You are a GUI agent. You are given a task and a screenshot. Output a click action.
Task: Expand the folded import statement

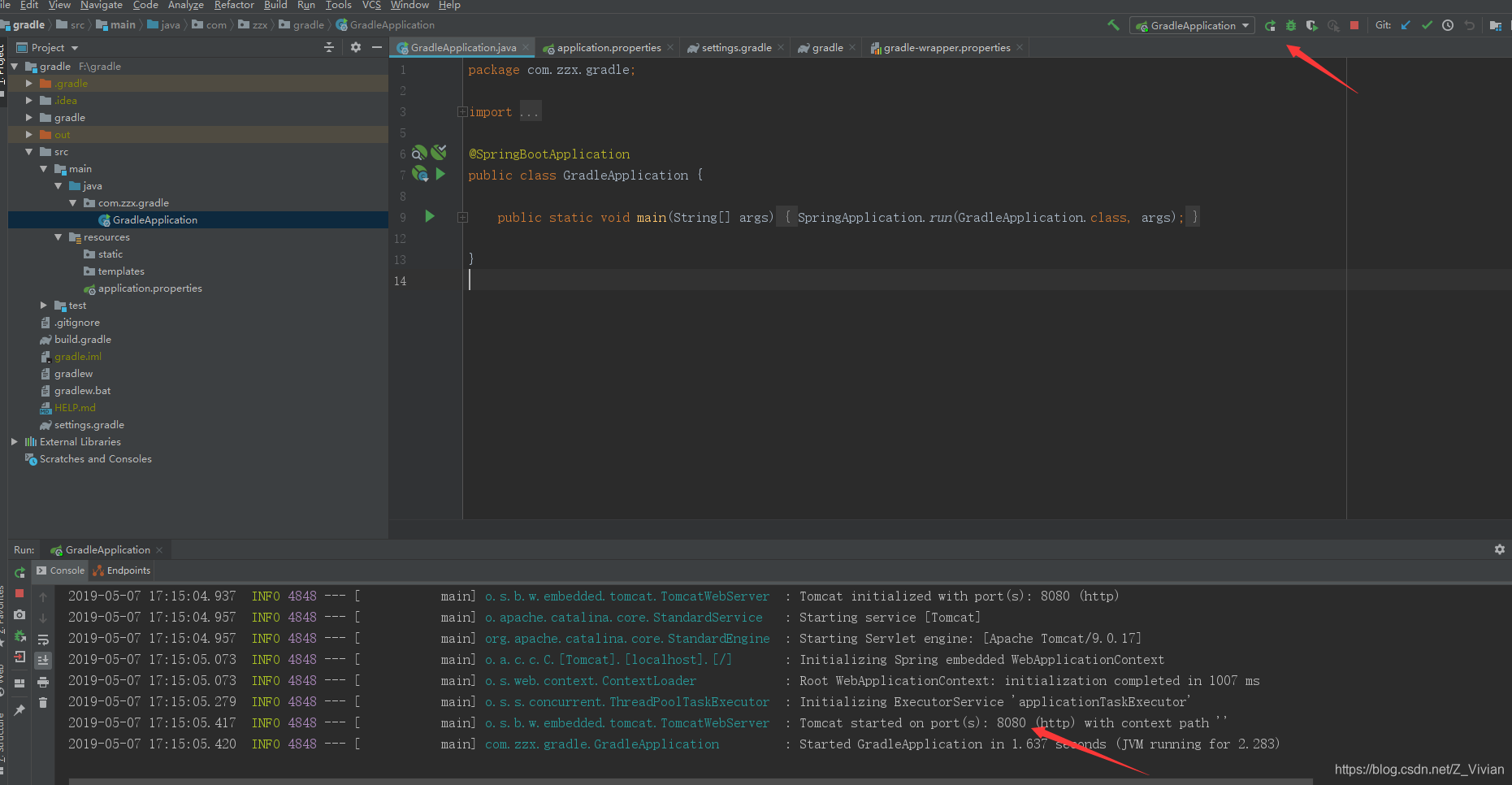coord(462,112)
